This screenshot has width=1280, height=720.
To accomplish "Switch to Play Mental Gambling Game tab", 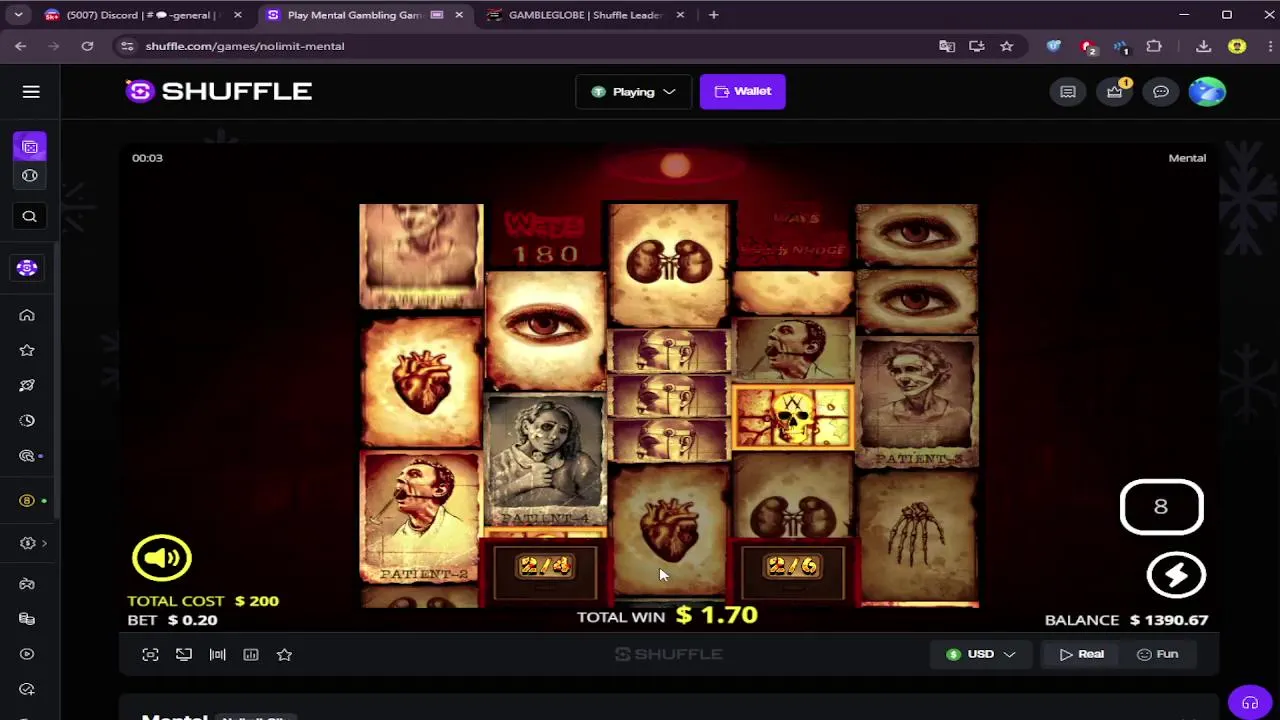I will (365, 15).
